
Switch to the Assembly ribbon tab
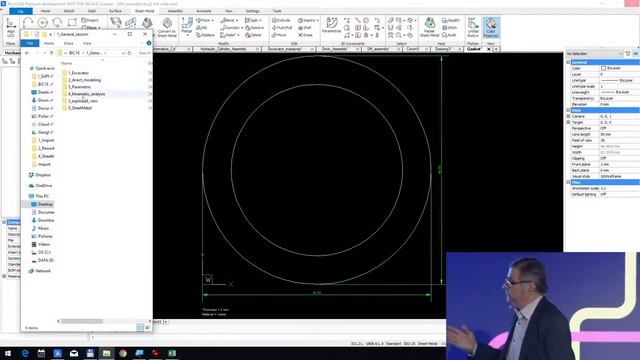pyautogui.click(x=175, y=11)
